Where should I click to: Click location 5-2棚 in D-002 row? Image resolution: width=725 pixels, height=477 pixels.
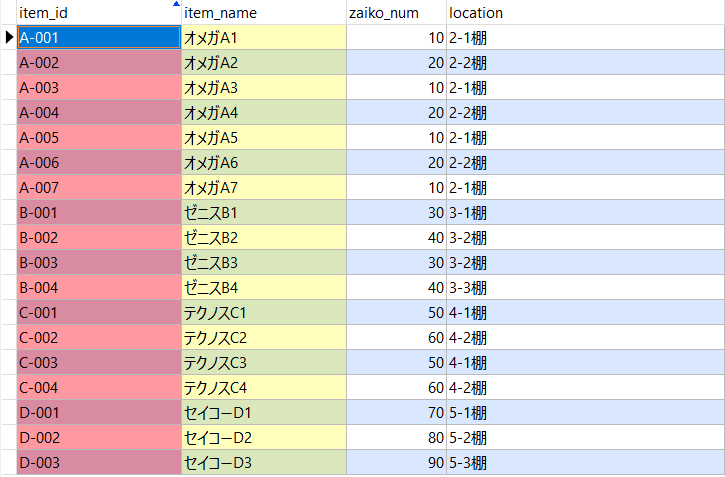[585, 437]
